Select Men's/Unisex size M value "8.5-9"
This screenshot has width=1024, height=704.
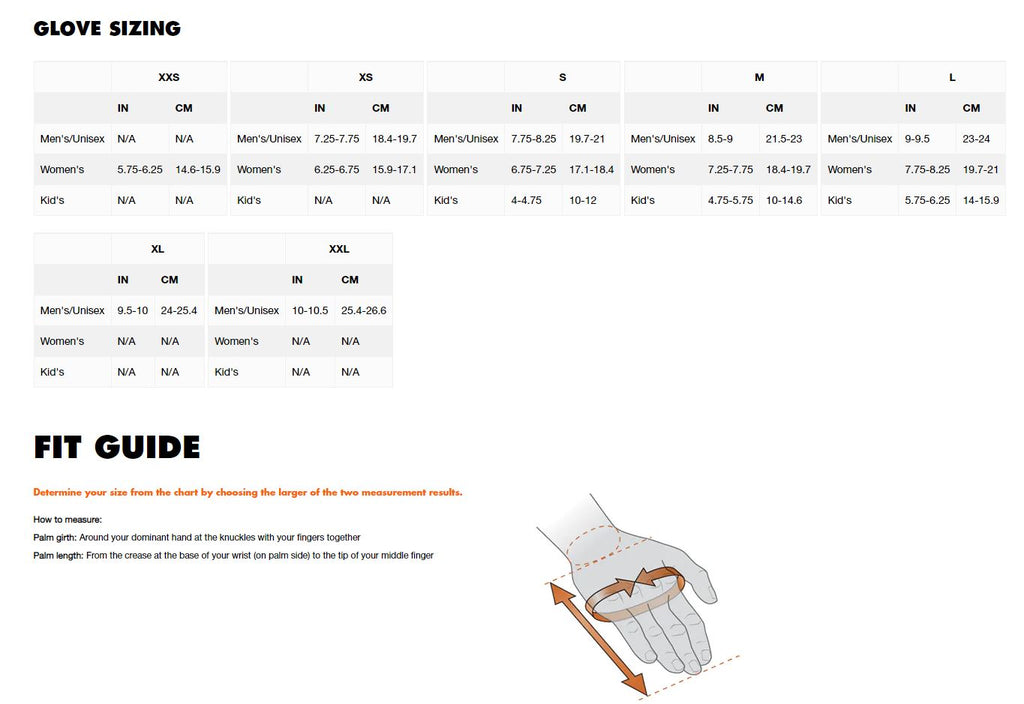[720, 139]
